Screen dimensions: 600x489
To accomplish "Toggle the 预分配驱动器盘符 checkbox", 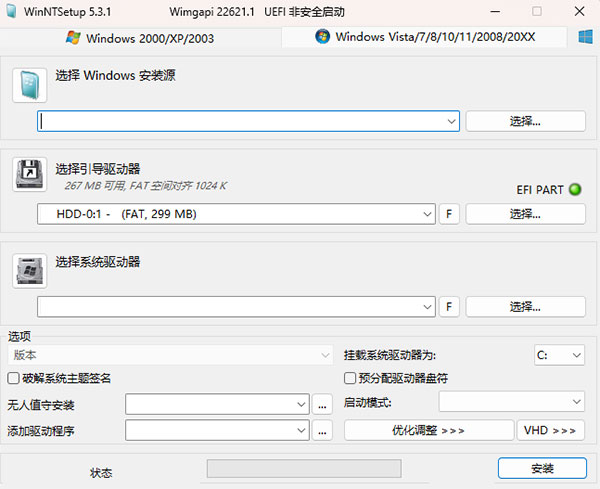I will point(350,379).
